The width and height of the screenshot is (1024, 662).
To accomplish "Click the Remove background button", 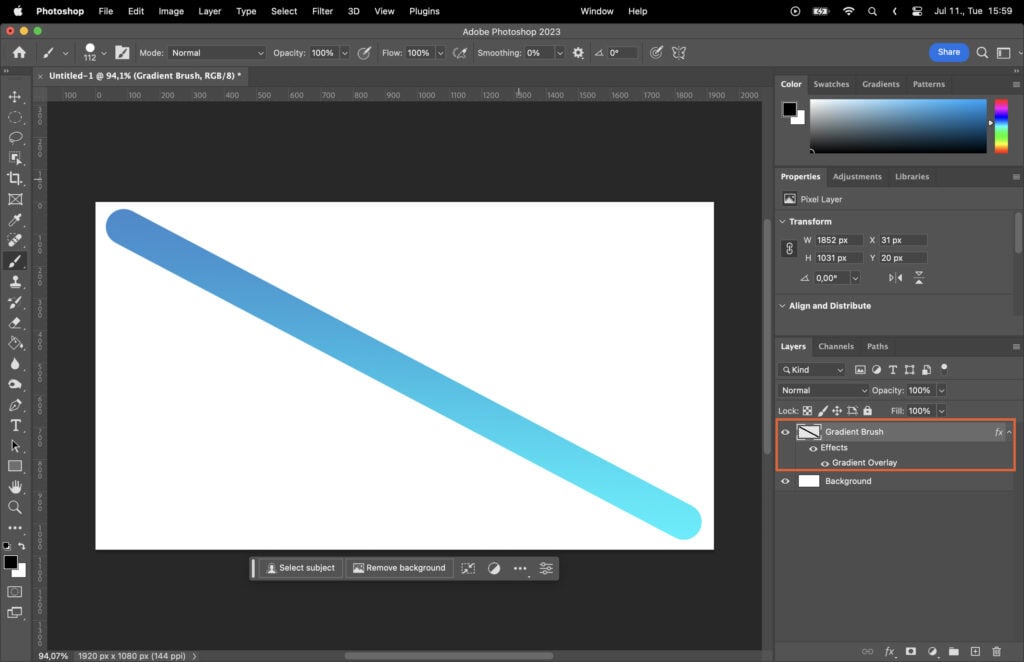I will click(399, 567).
